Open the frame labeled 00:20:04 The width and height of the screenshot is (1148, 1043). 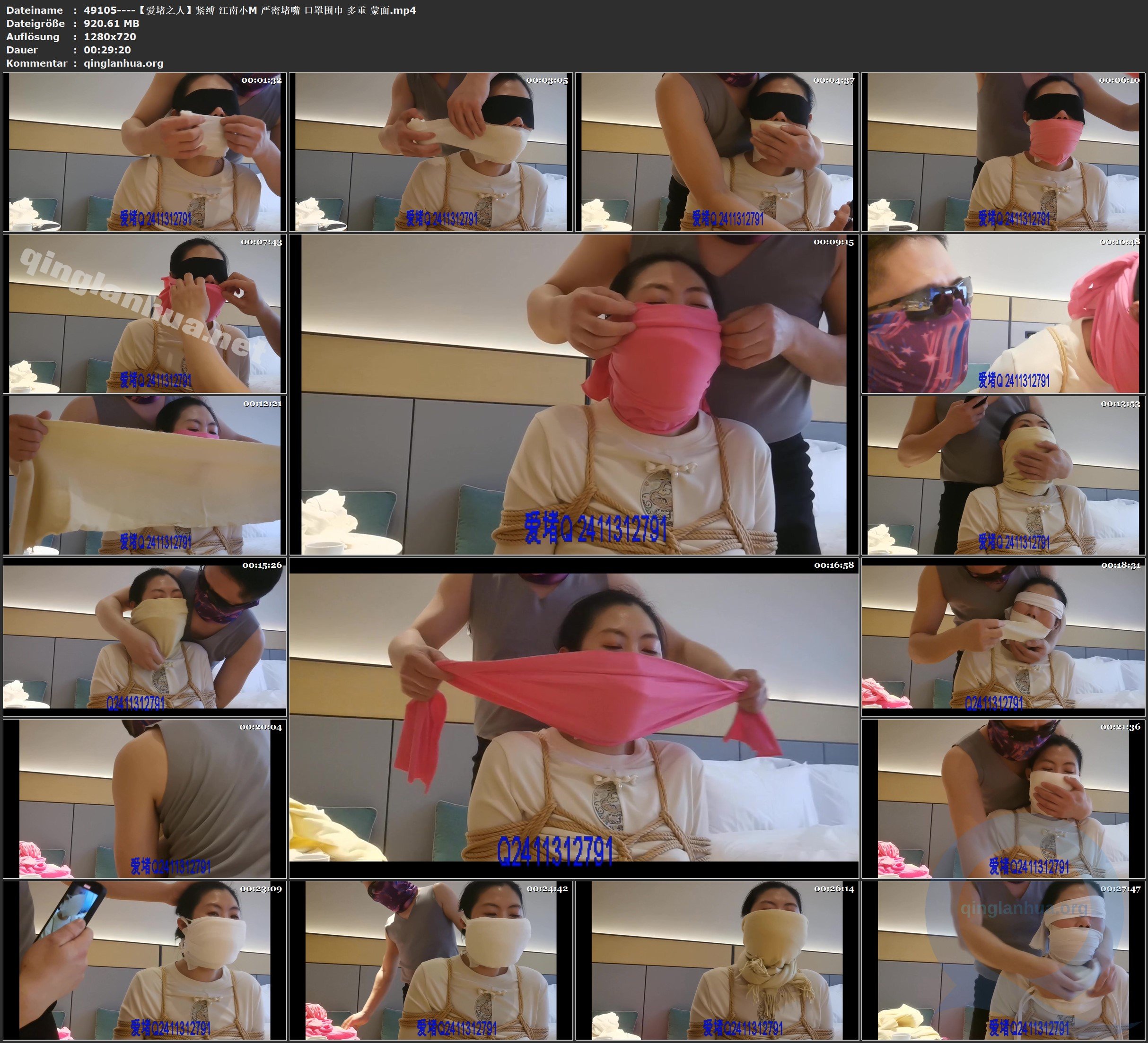coord(145,798)
